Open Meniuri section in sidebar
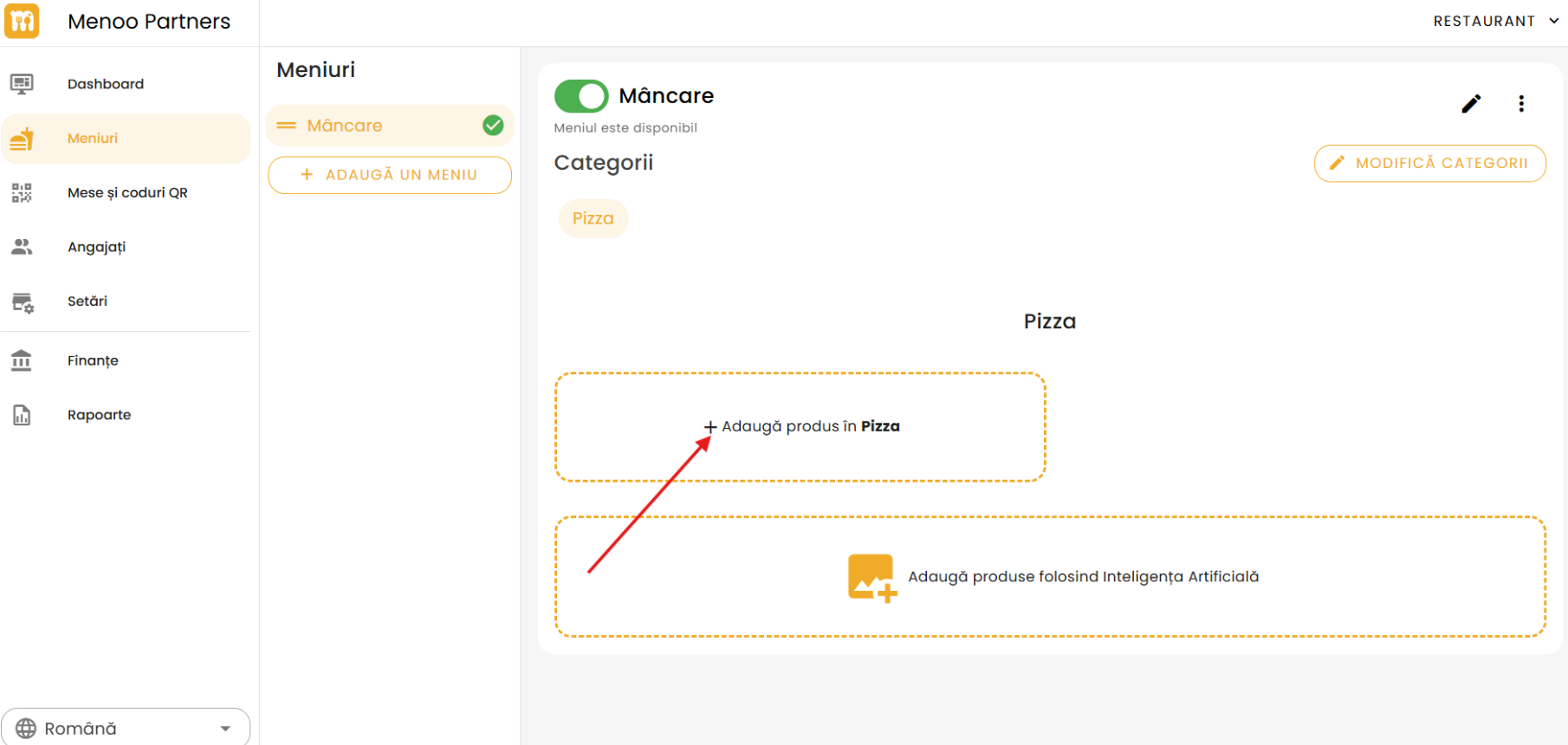The image size is (1568, 745). 126,139
